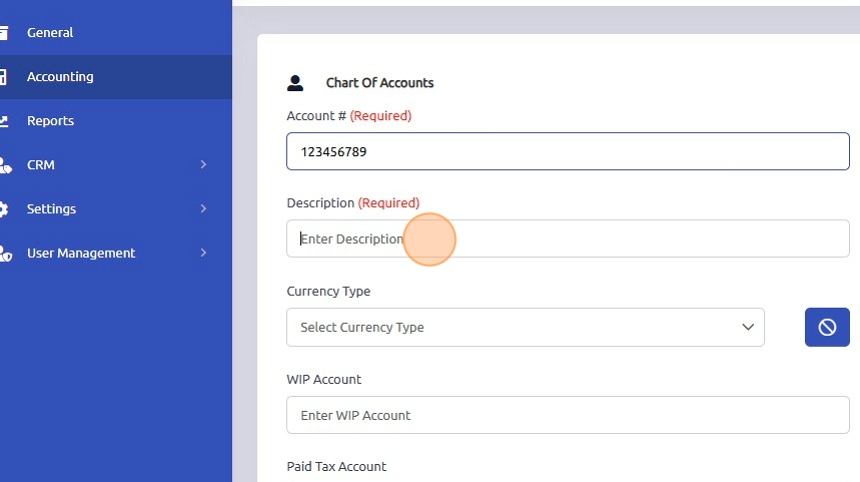Click the Paid Tax Account label
Viewport: 860px width, 482px height.
(336, 467)
